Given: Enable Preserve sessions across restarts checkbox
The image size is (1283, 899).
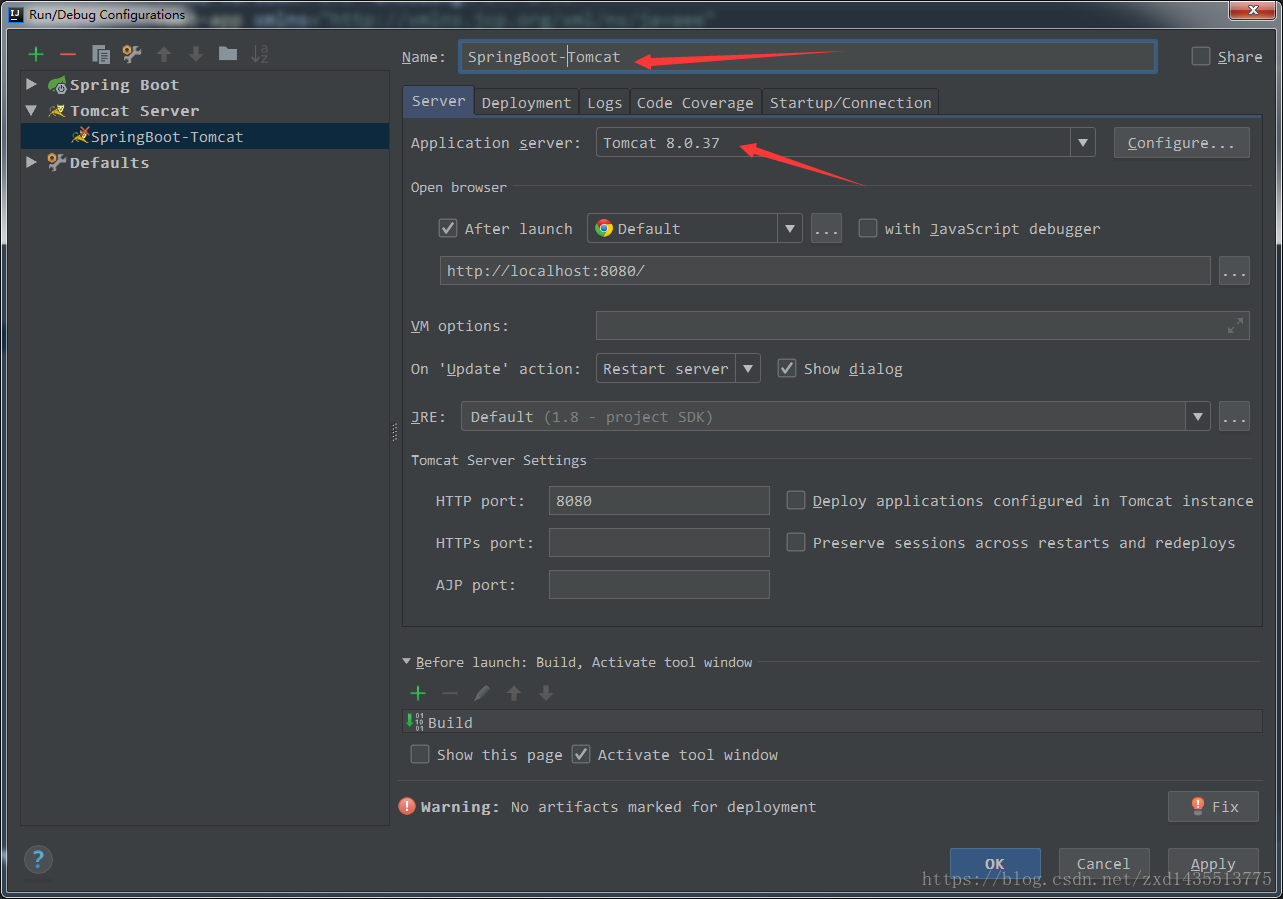Looking at the screenshot, I should tap(796, 543).
